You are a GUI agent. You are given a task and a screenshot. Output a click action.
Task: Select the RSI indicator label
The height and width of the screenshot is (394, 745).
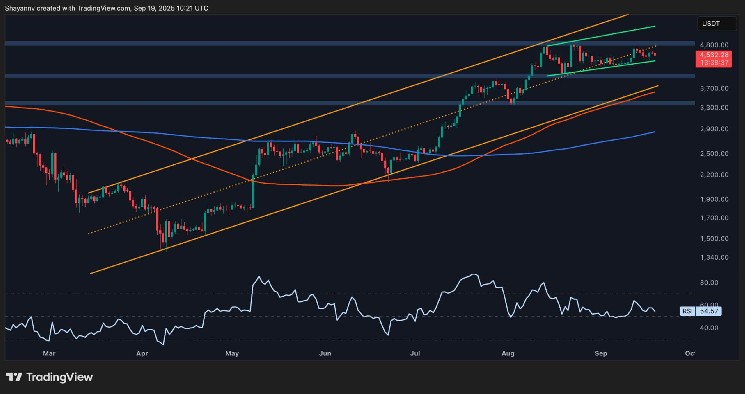coord(687,312)
